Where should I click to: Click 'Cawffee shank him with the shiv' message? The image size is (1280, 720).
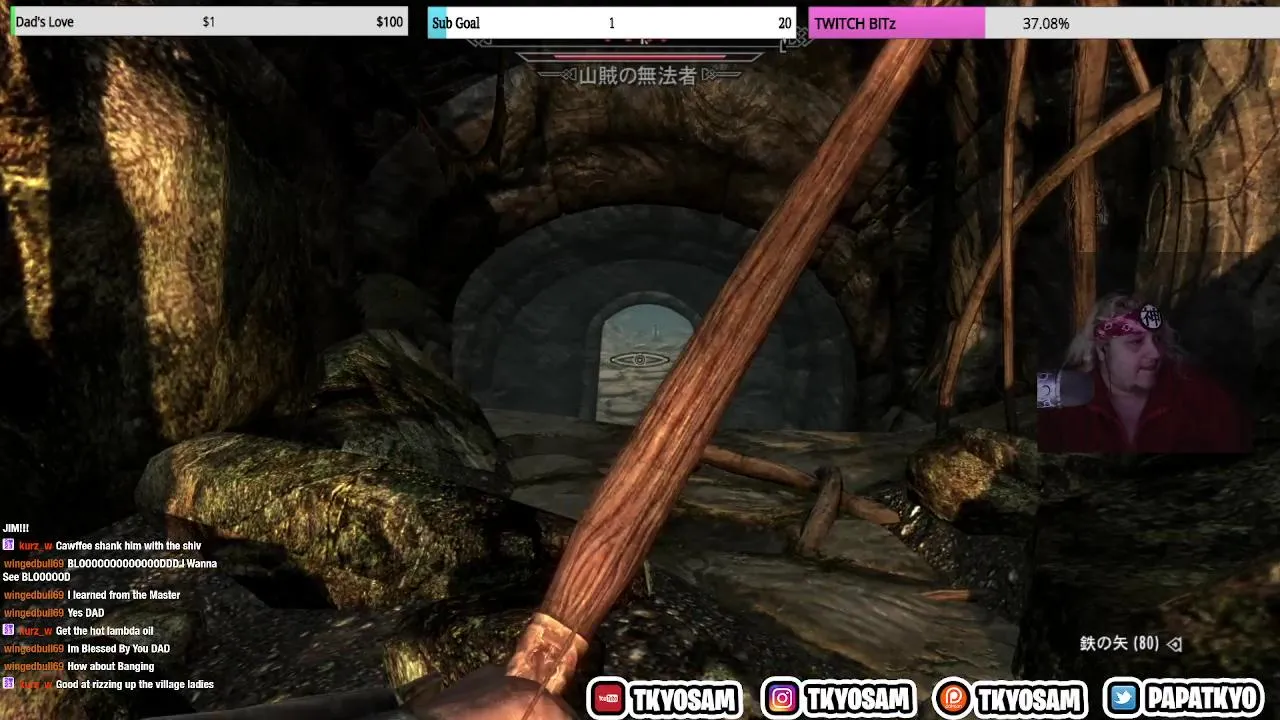point(128,546)
